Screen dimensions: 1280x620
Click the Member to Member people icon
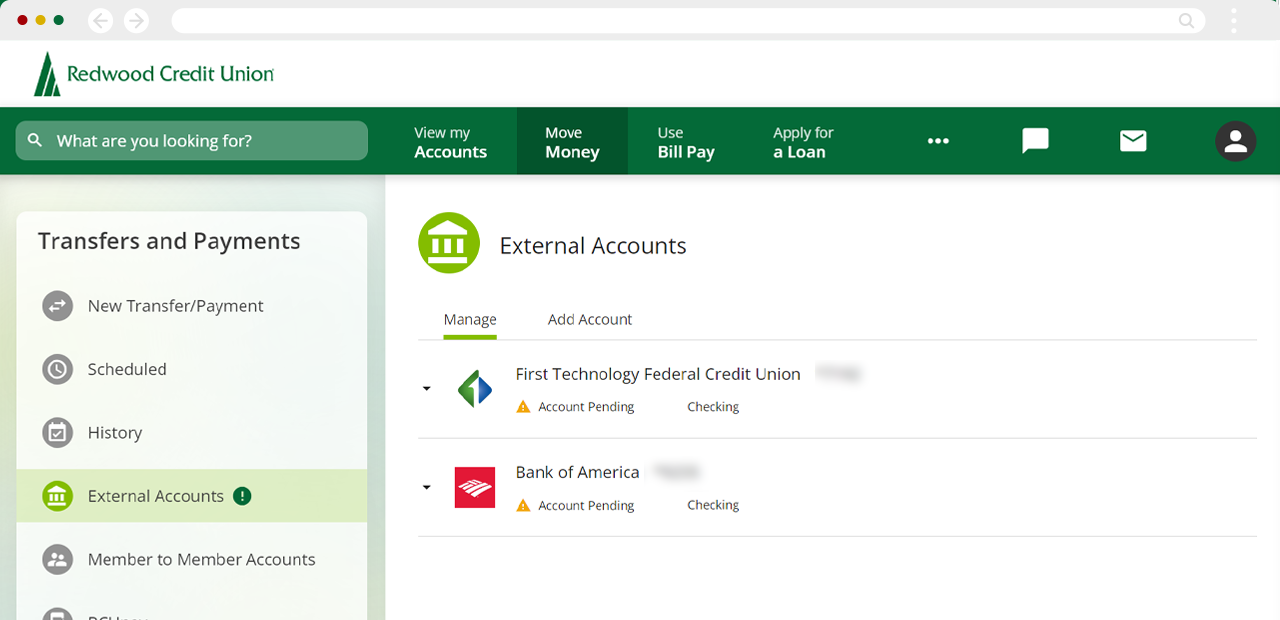(58, 560)
